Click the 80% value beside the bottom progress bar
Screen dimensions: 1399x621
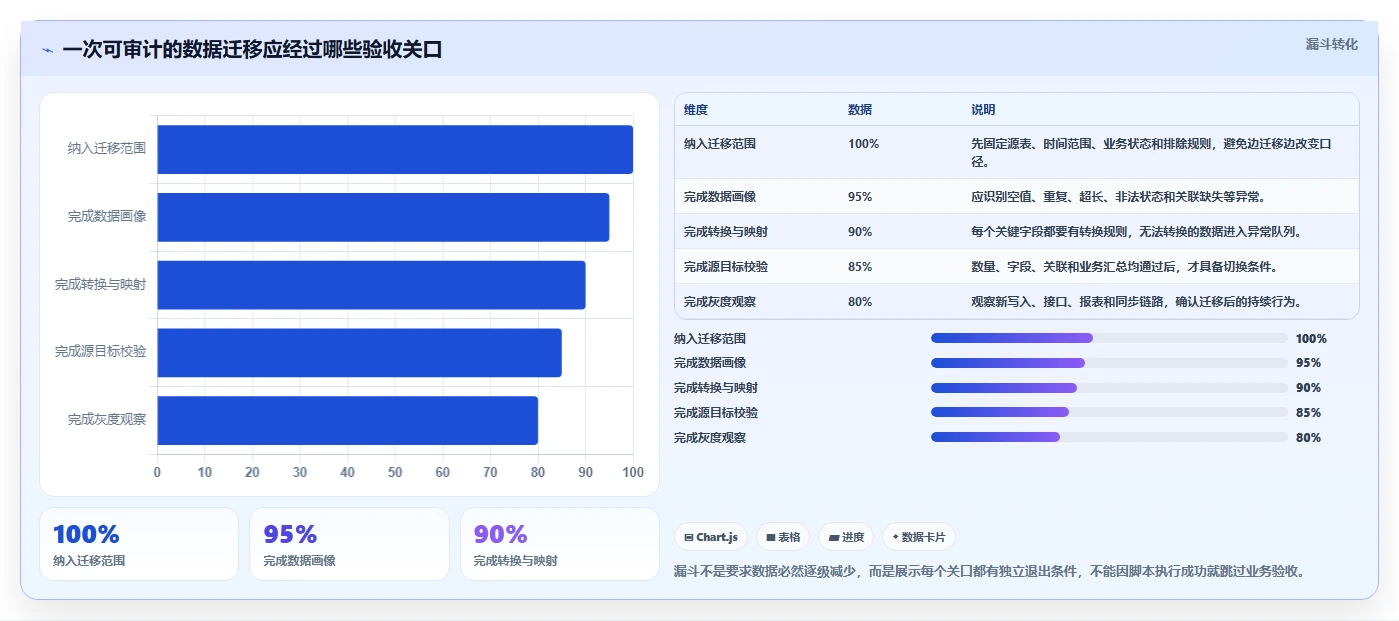coord(1308,437)
